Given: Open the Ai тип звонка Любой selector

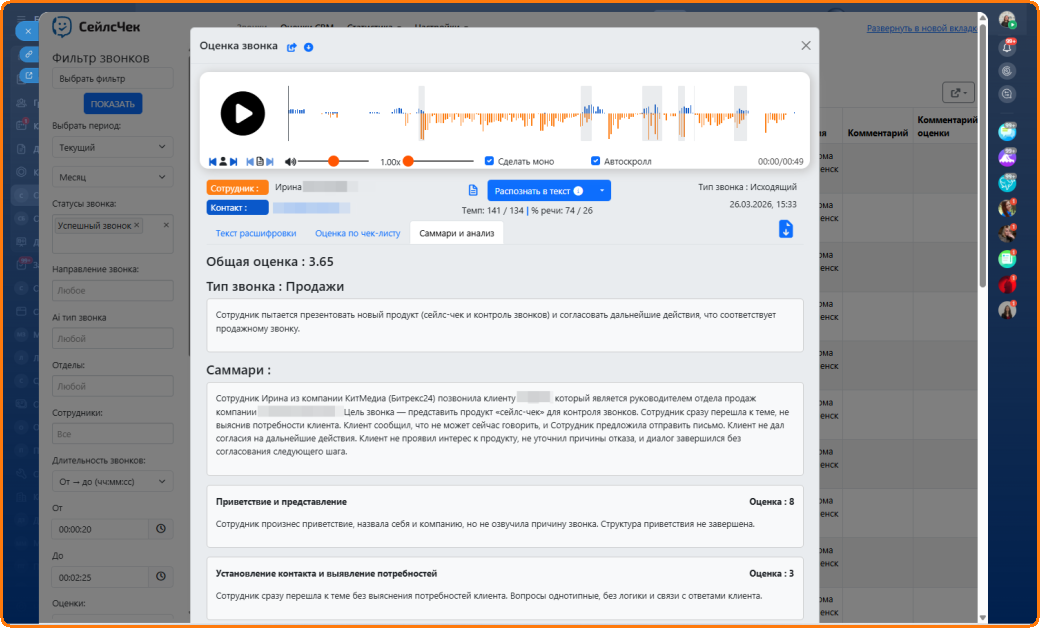Looking at the screenshot, I should 113,338.
